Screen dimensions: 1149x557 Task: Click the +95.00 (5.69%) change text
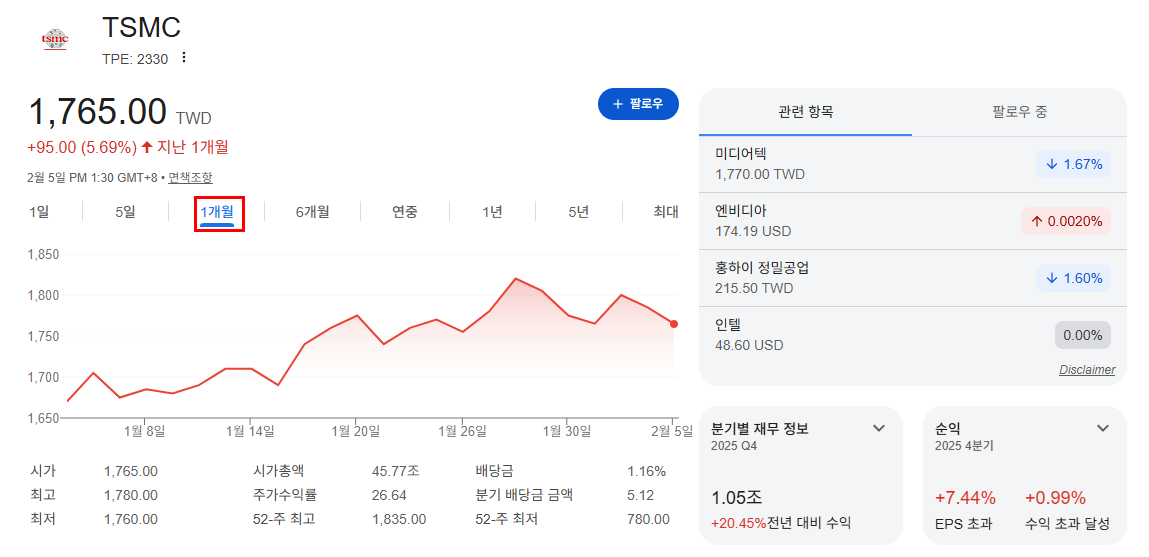(x=82, y=147)
